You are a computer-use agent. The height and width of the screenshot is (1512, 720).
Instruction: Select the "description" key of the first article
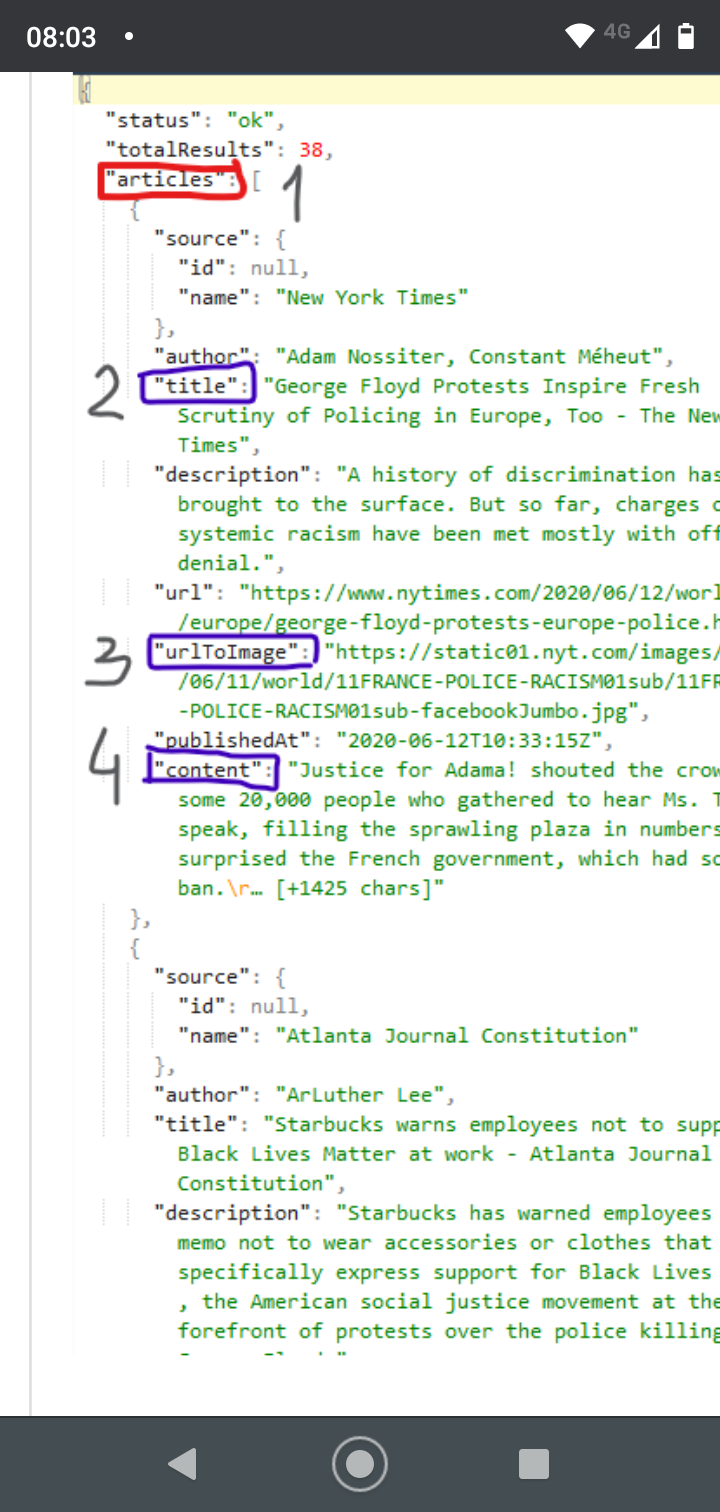pos(232,475)
